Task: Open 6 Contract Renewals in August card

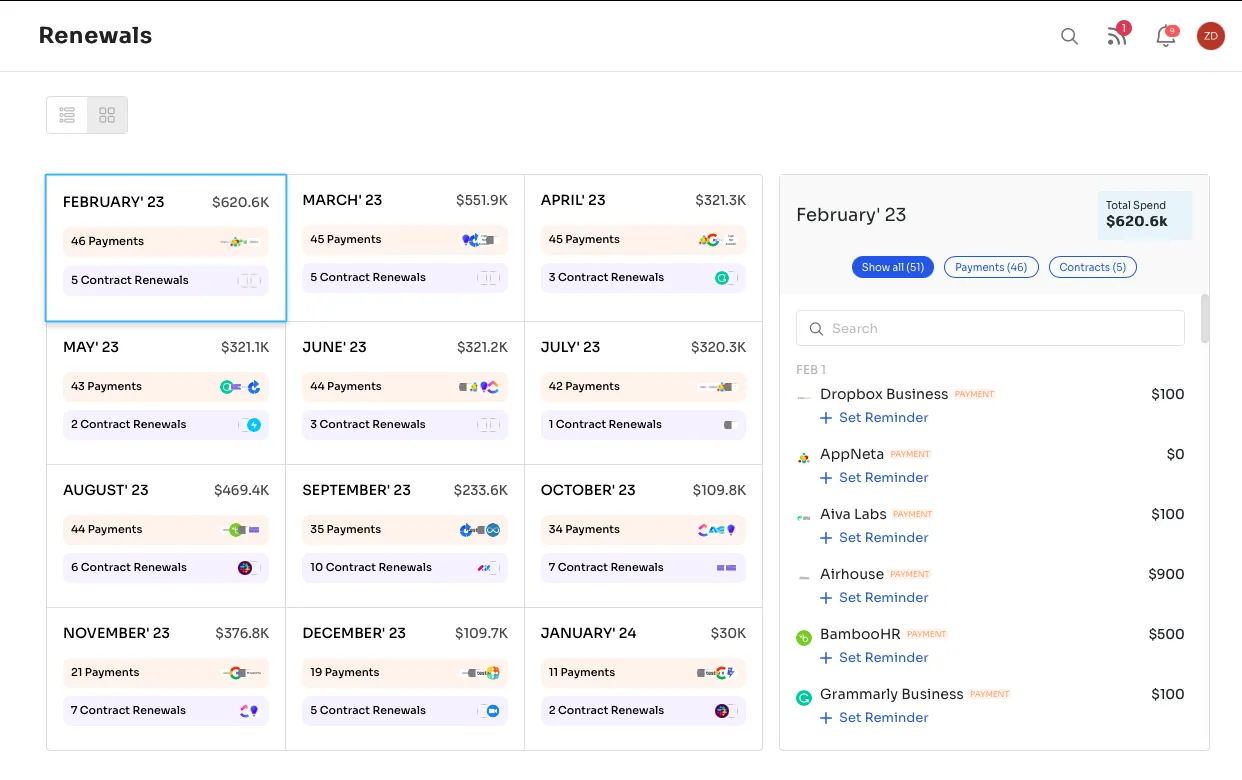Action: click(x=166, y=567)
